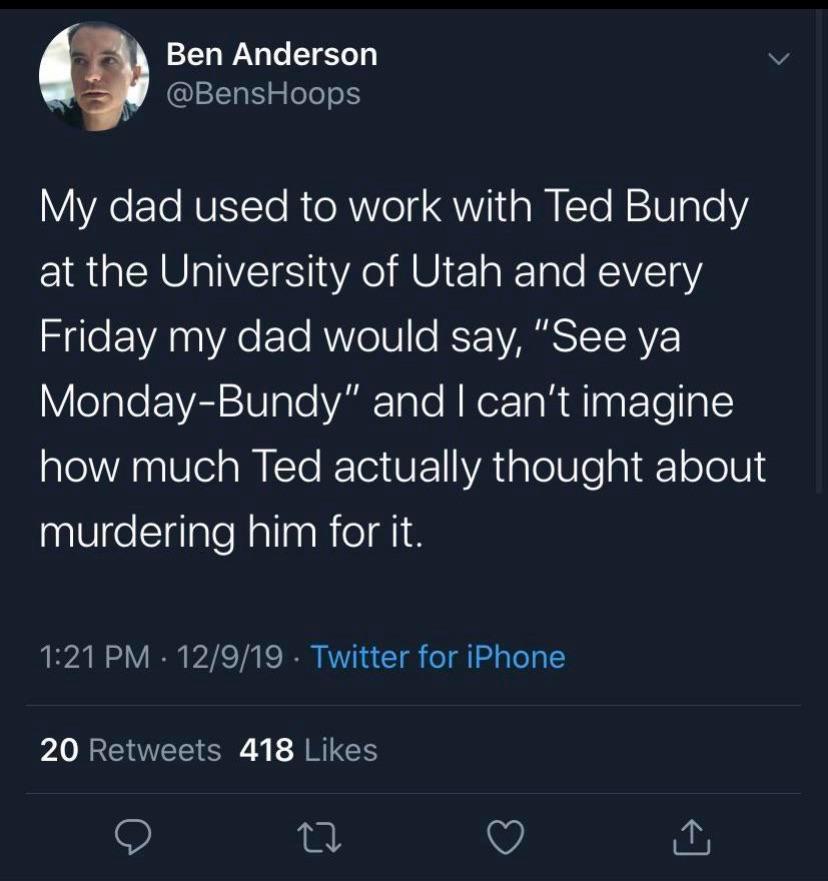Click the Ben Anderson display name
The width and height of the screenshot is (828, 881).
(x=271, y=54)
